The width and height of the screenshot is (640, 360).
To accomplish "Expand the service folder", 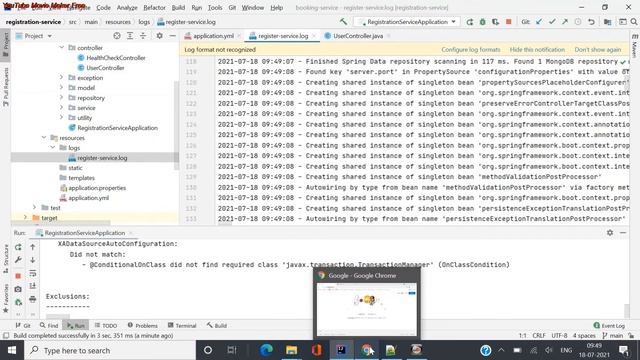I will pos(62,107).
